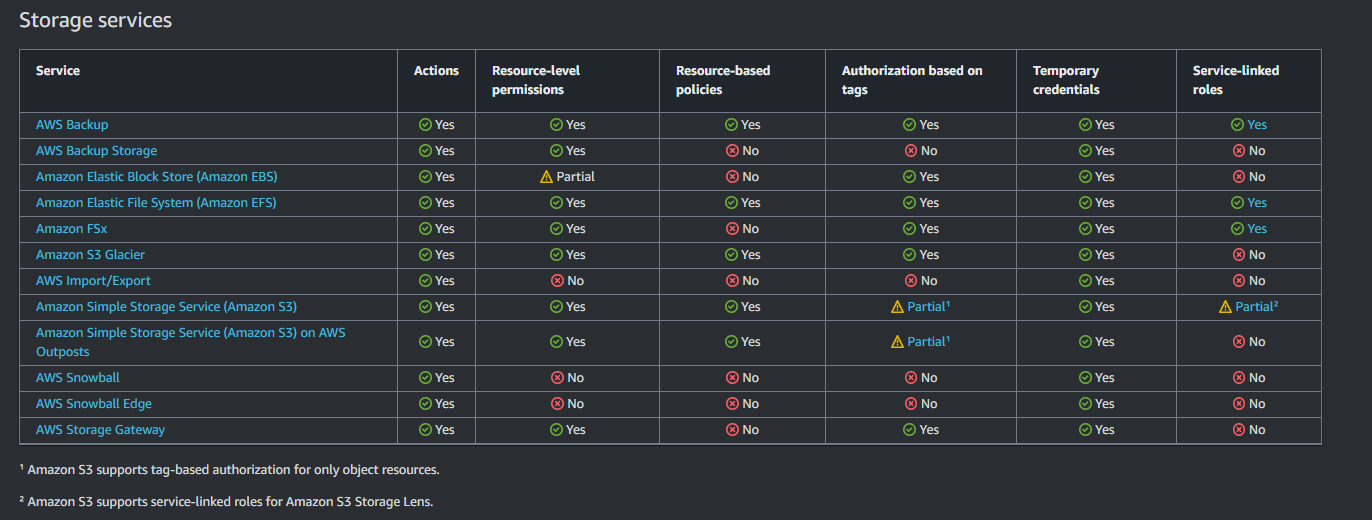
Task: Open Amazon Simple Storage Service (Amazon S3) link
Action: [x=166, y=307]
